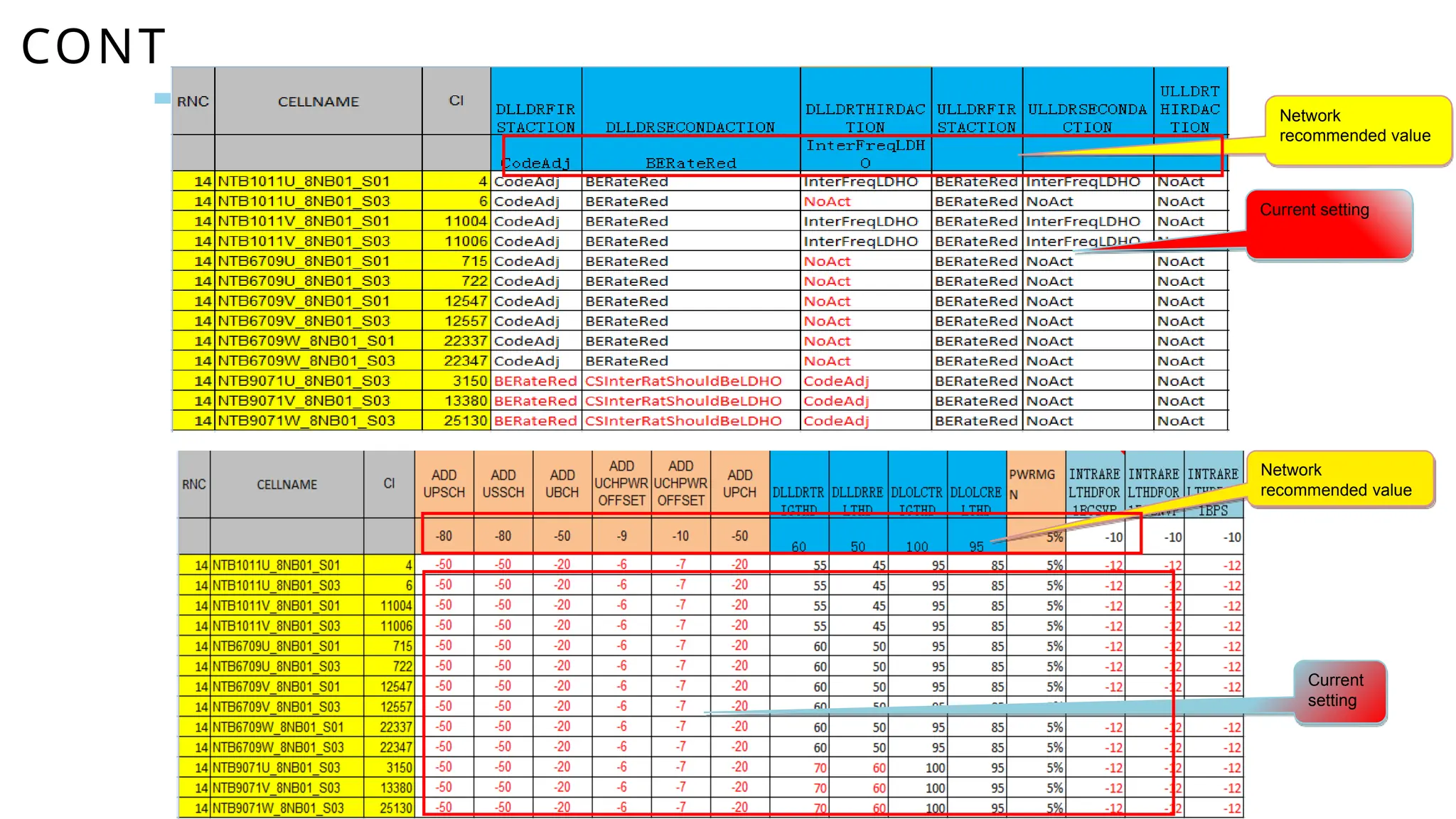Select NTB1011U_8NB01_S01 cell name in upper table
This screenshot has height=819, width=1456.
pyautogui.click(x=304, y=181)
